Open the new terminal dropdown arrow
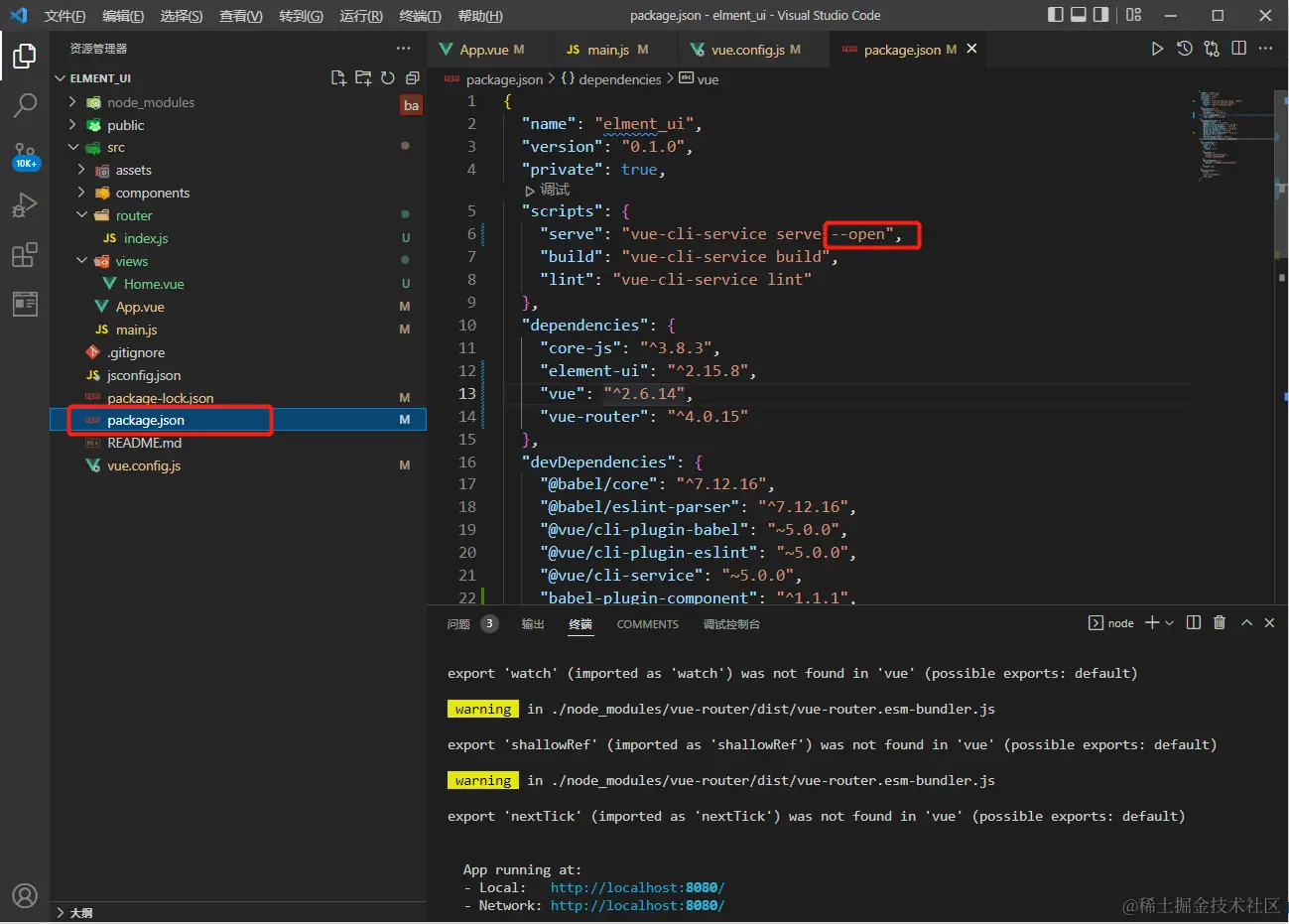The width and height of the screenshot is (1289, 924). click(1170, 623)
